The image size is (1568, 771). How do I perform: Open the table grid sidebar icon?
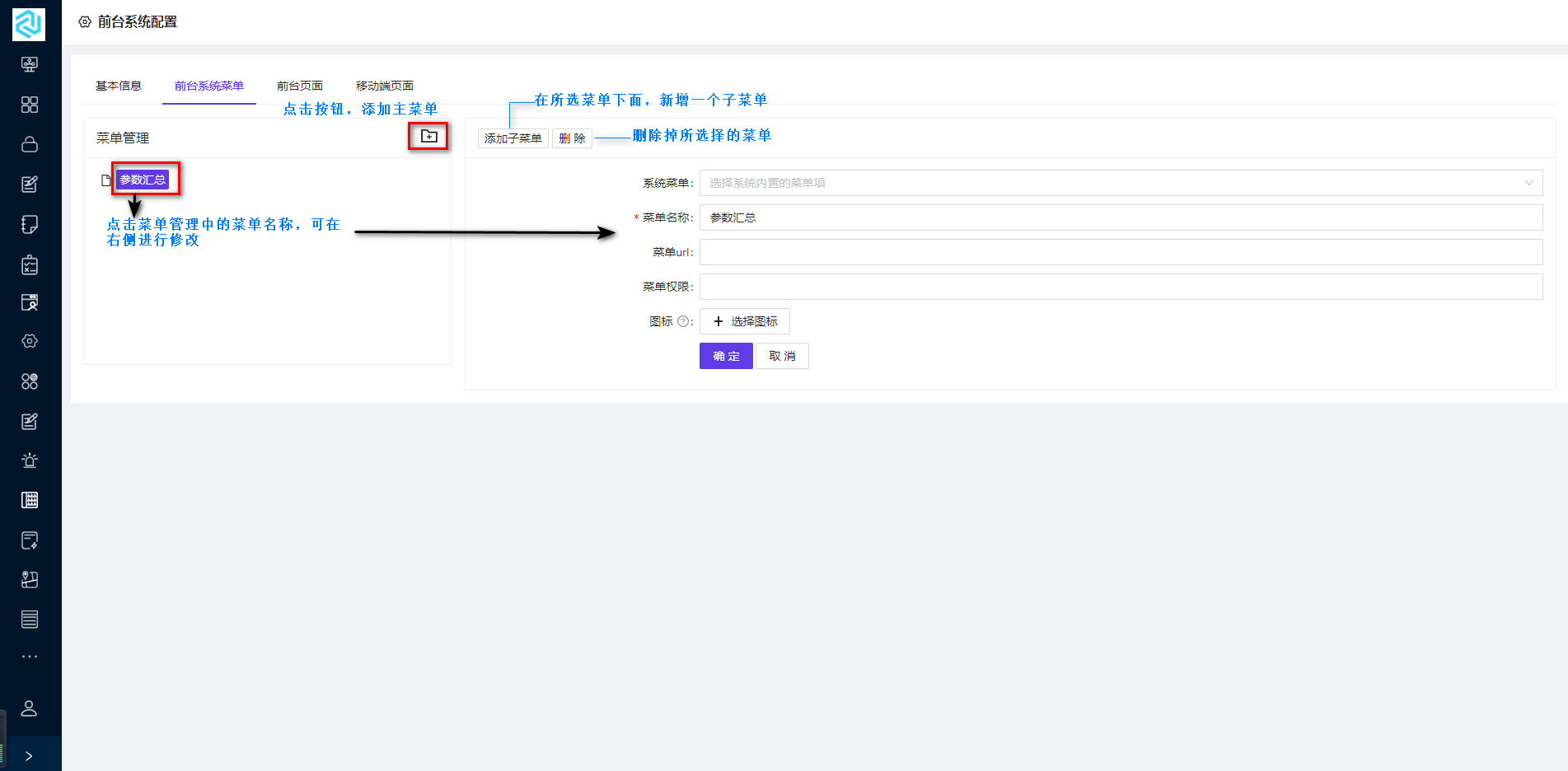pos(30,500)
